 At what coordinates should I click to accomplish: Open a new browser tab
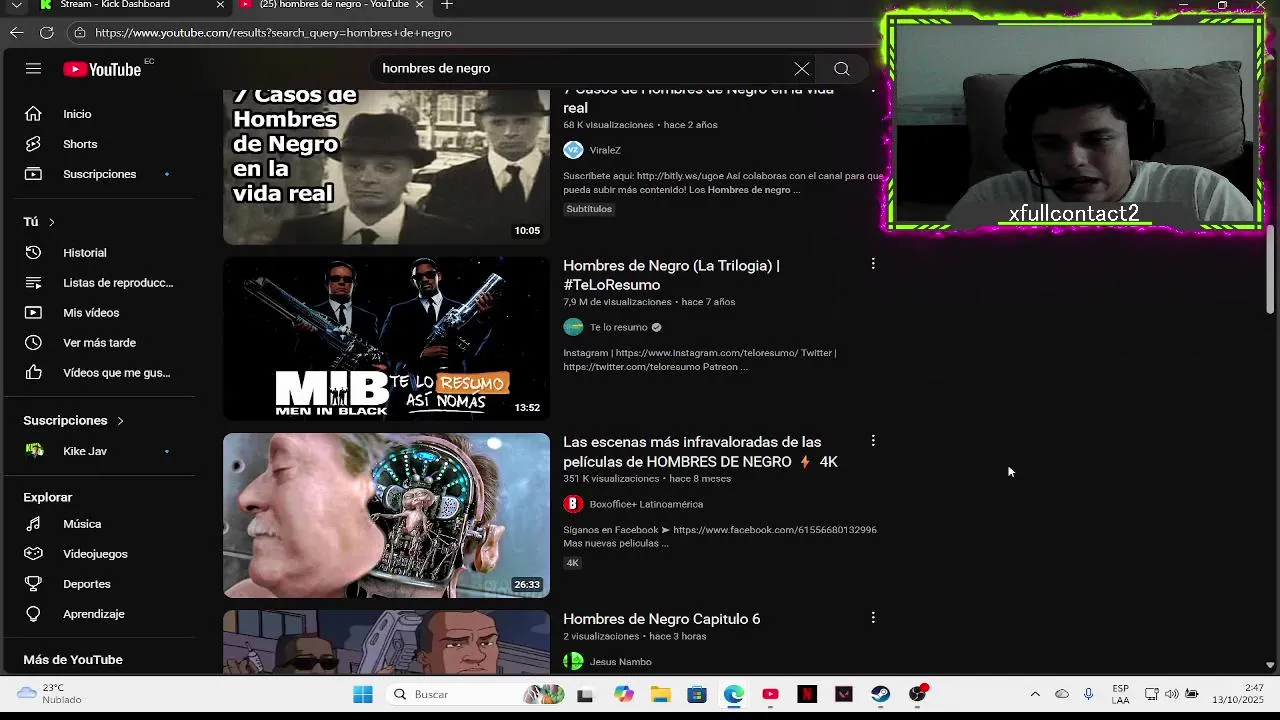[x=447, y=5]
